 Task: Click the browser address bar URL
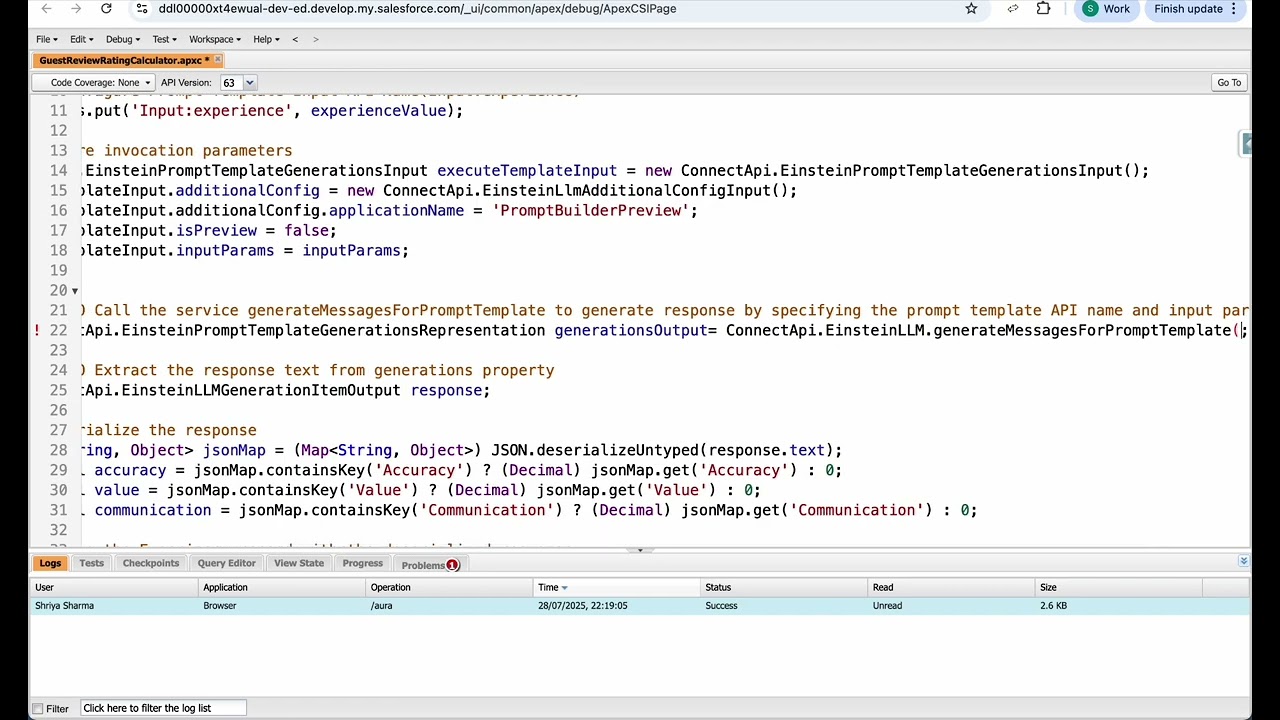coord(417,9)
